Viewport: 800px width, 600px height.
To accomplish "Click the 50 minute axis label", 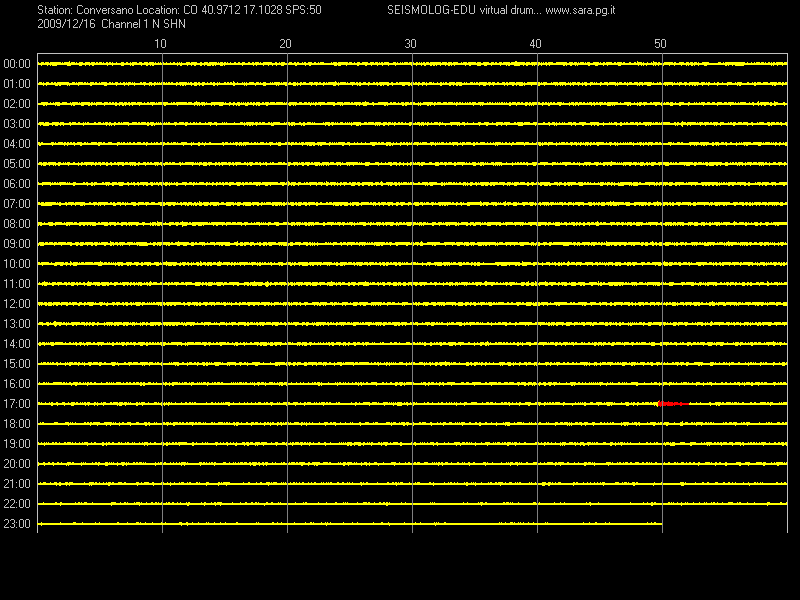I will tap(660, 44).
